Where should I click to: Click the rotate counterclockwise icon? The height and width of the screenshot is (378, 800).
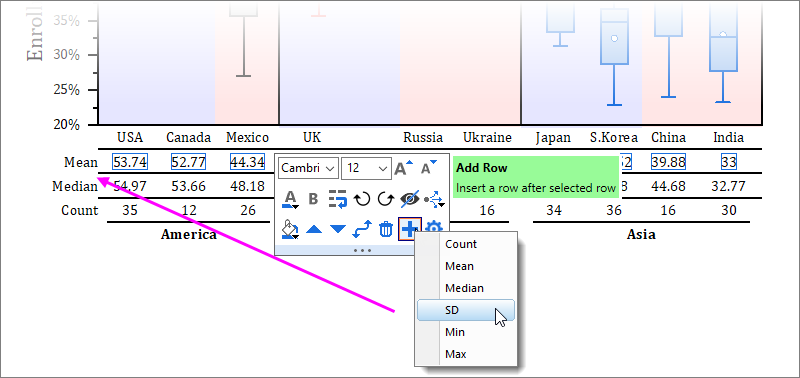click(x=362, y=199)
